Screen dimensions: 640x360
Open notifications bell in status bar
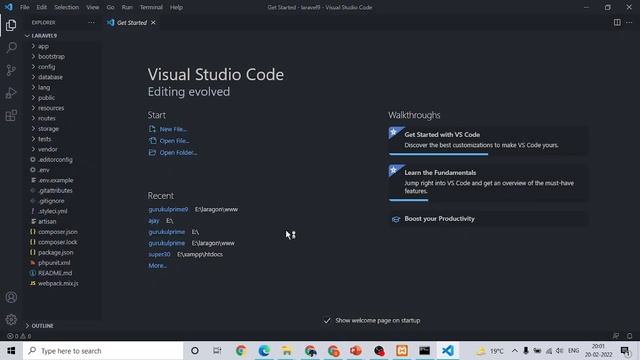pyautogui.click(x=629, y=336)
